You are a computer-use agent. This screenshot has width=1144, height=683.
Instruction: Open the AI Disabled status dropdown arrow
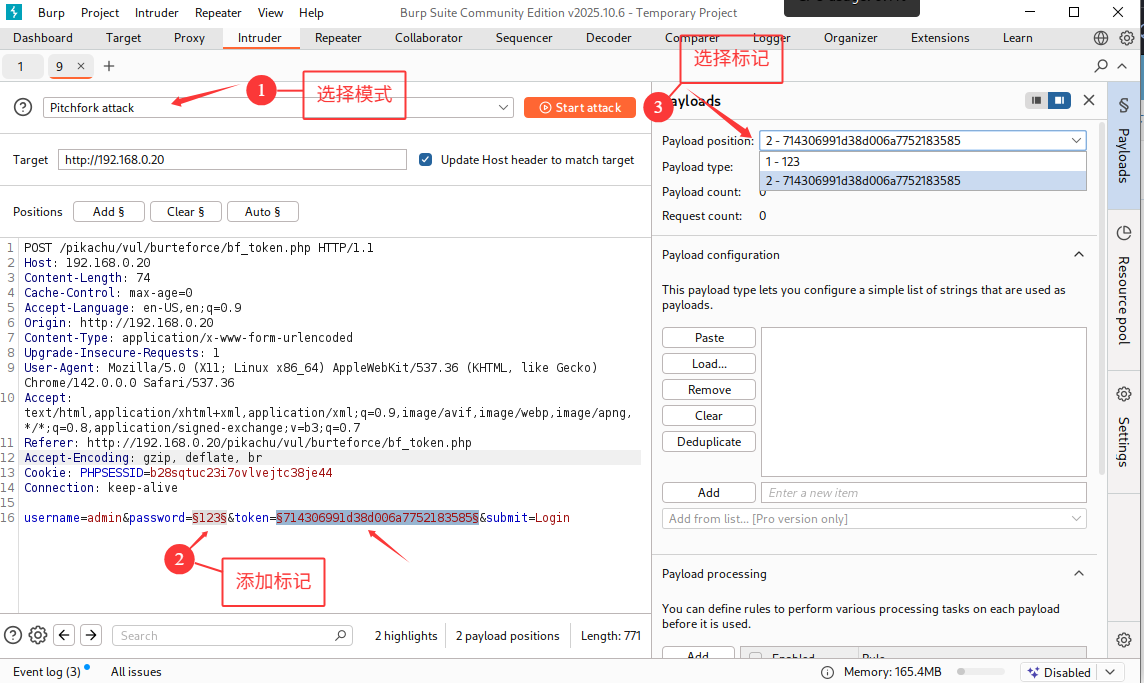pyautogui.click(x=1110, y=672)
